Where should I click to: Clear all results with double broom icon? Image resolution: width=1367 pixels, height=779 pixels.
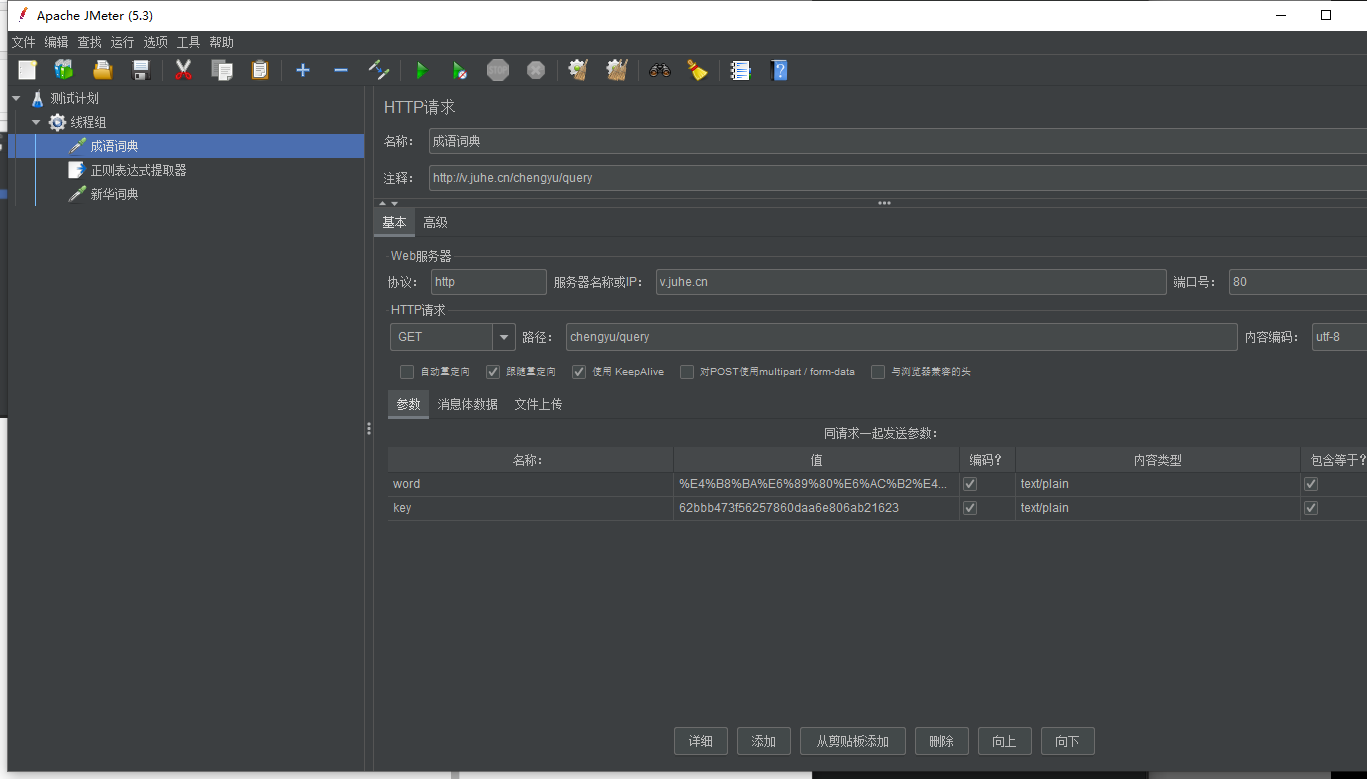click(617, 70)
